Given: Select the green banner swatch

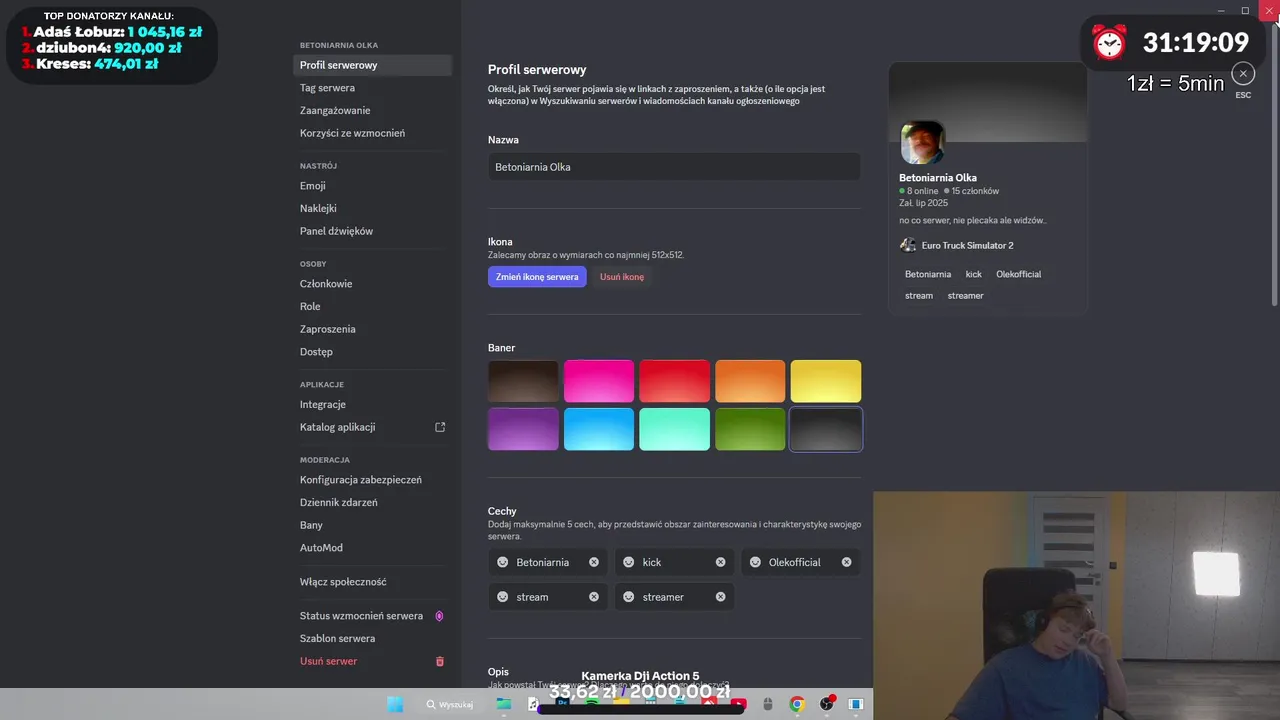Looking at the screenshot, I should pyautogui.click(x=750, y=429).
